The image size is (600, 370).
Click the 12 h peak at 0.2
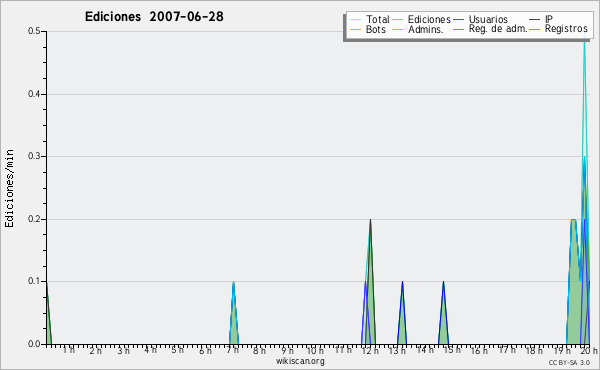pyautogui.click(x=370, y=220)
